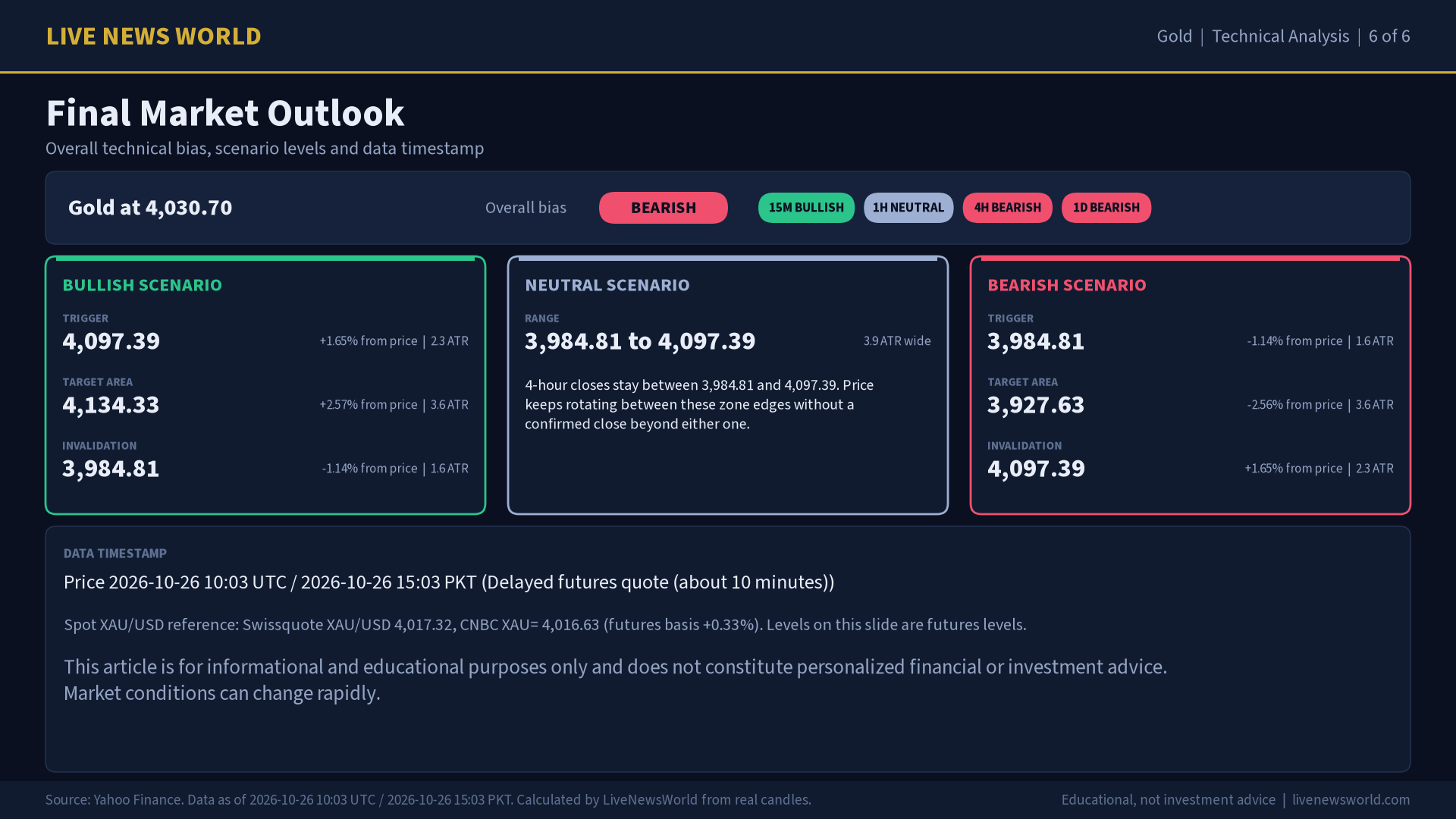Select the 1D BEARISH timeframe pill
Screen dimensions: 1456x819
(1106, 208)
